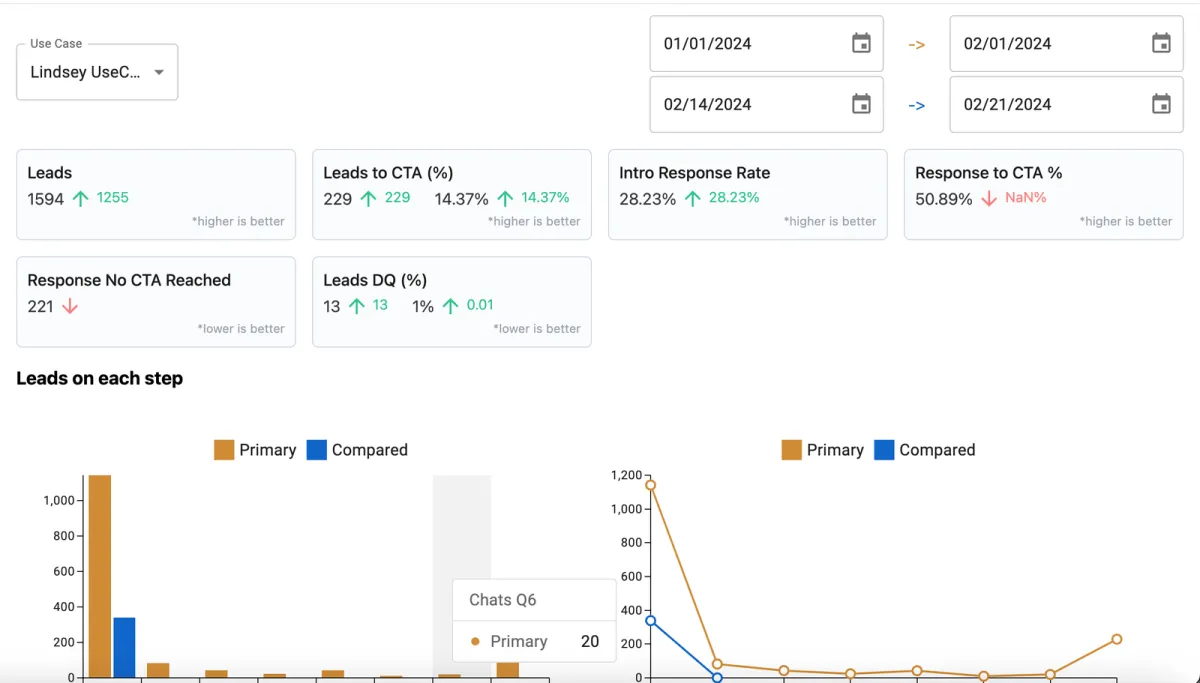Click Compared blue swatch in line chart legend
This screenshot has height=683, width=1200.
(884, 450)
